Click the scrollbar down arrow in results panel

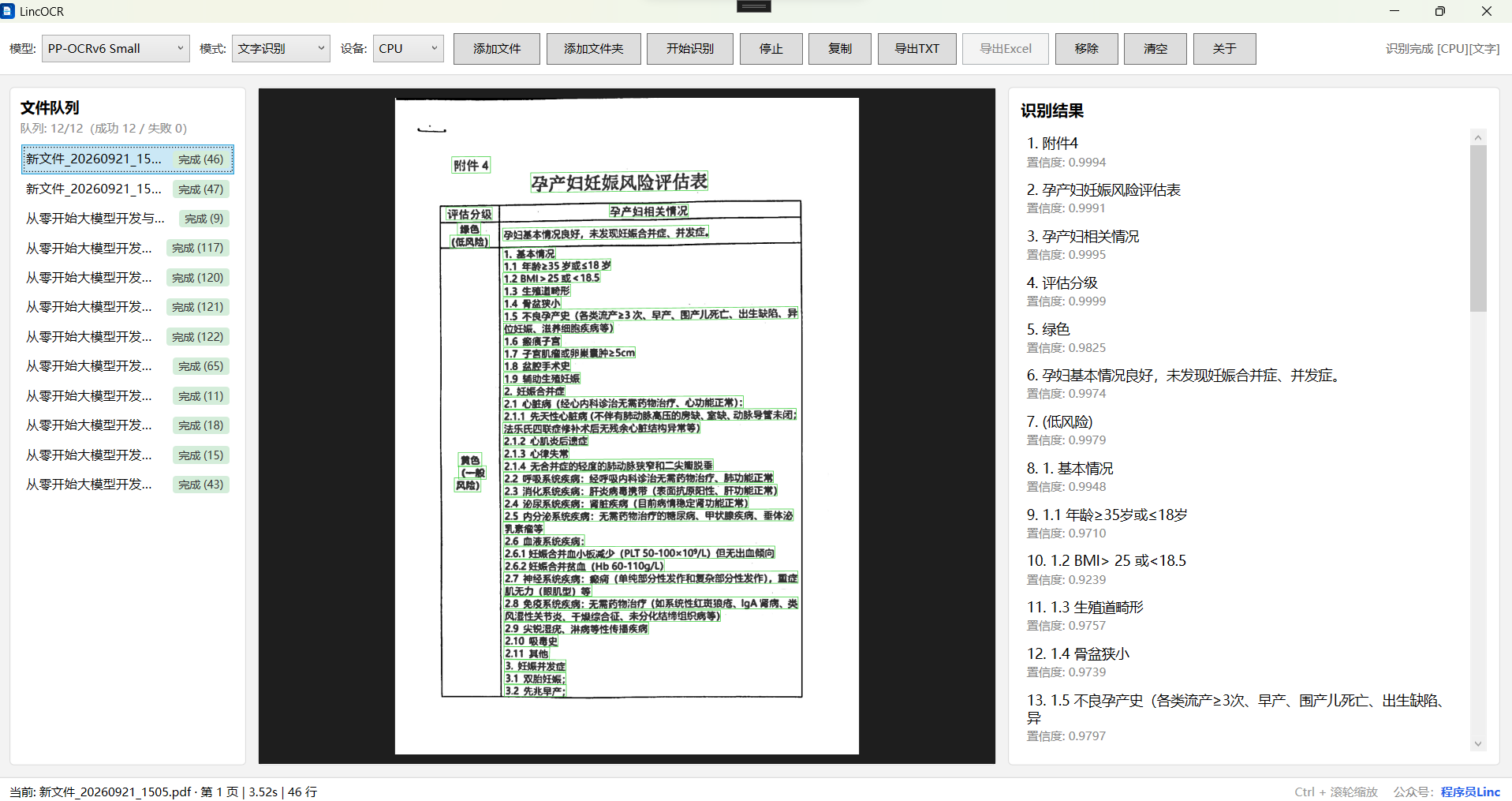(1478, 743)
